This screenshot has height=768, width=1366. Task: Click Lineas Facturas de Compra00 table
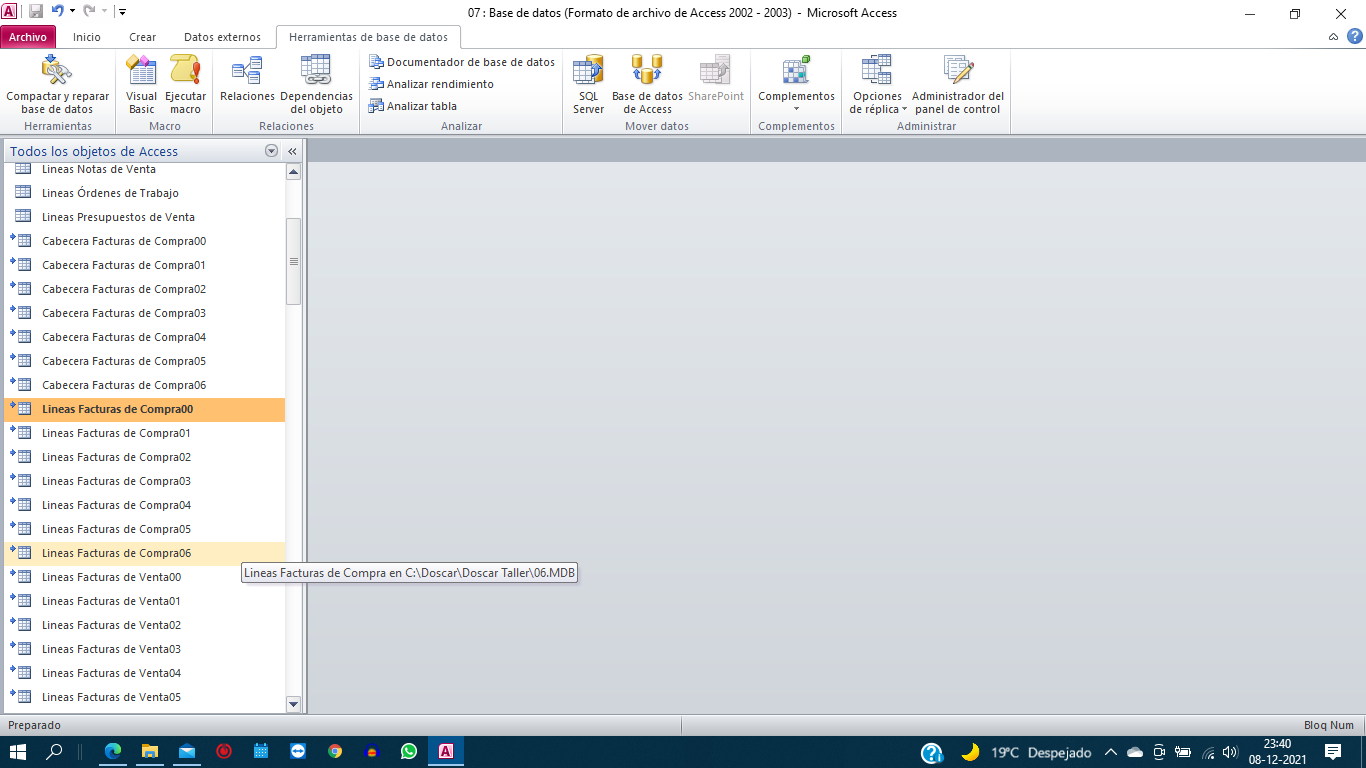pyautogui.click(x=144, y=409)
